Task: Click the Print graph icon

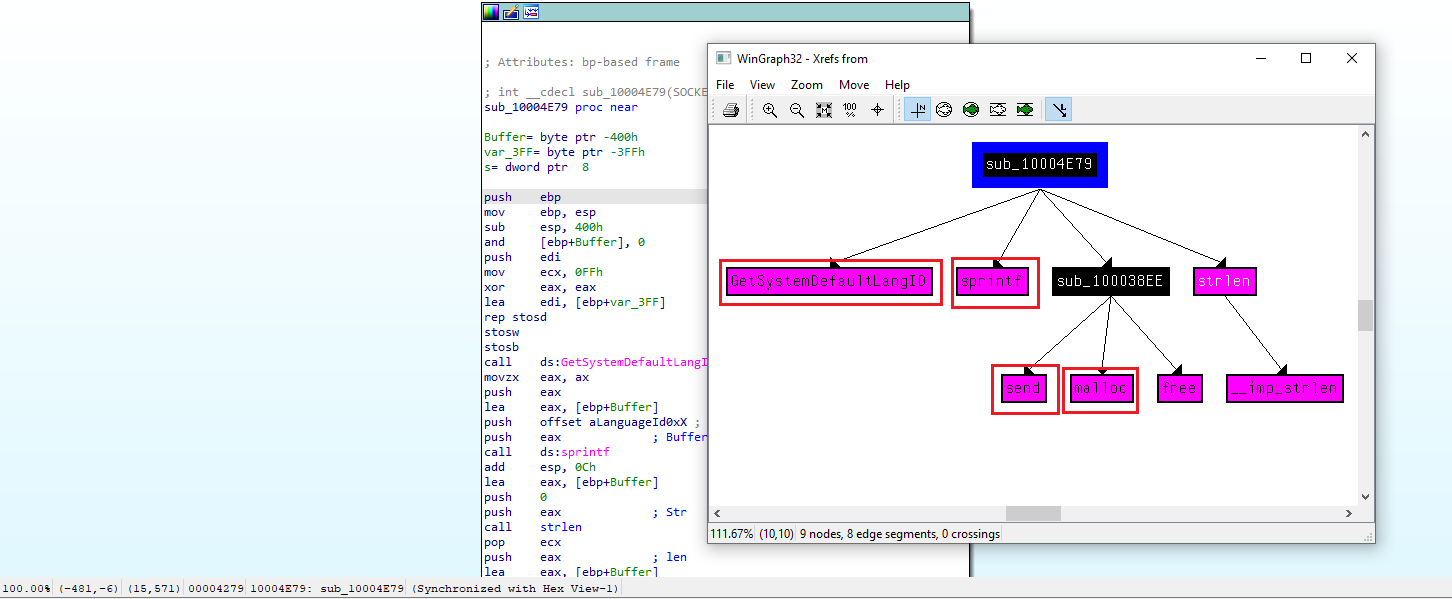Action: 731,110
